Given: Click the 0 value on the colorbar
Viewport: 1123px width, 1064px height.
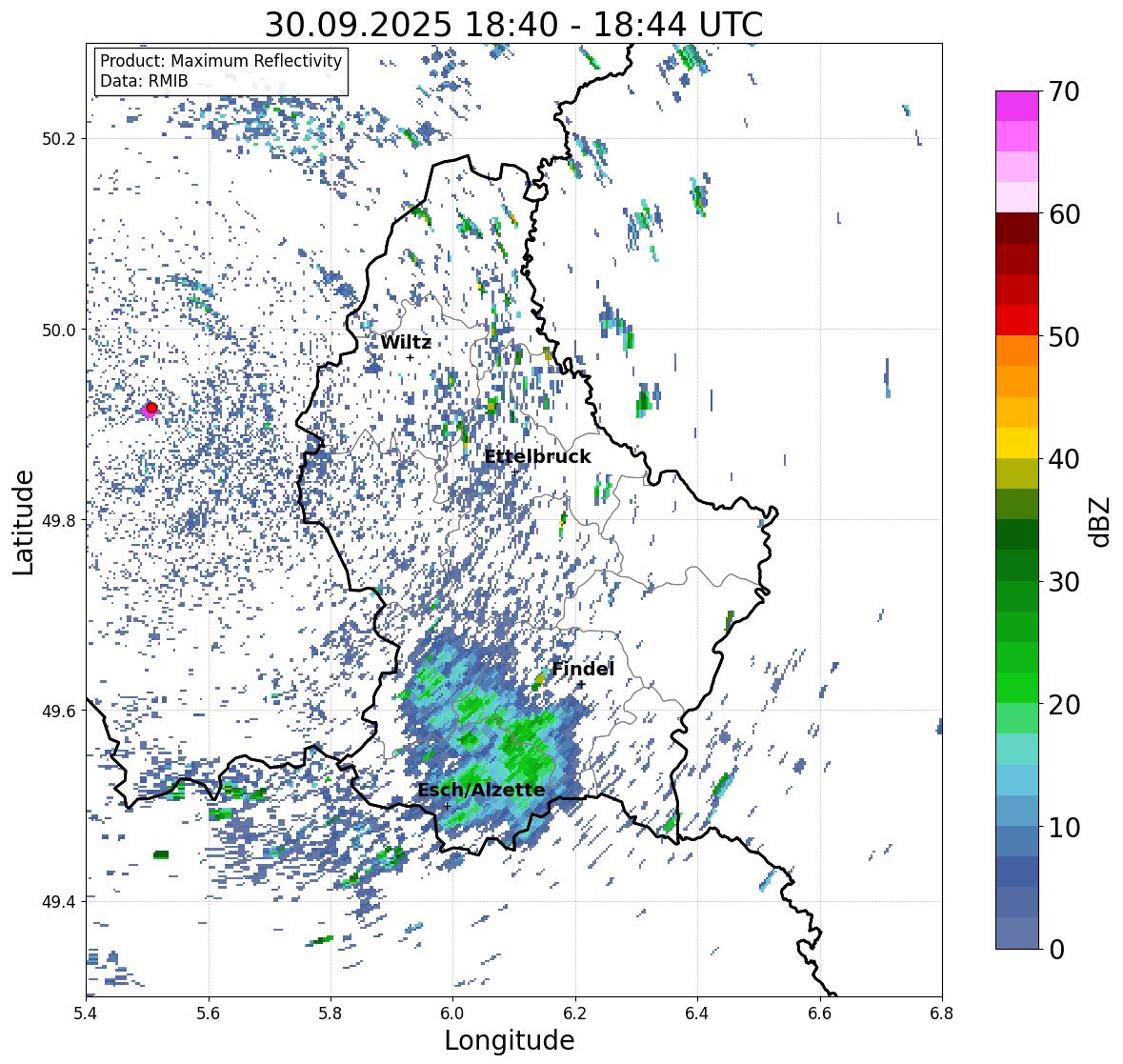Looking at the screenshot, I should [x=1056, y=950].
